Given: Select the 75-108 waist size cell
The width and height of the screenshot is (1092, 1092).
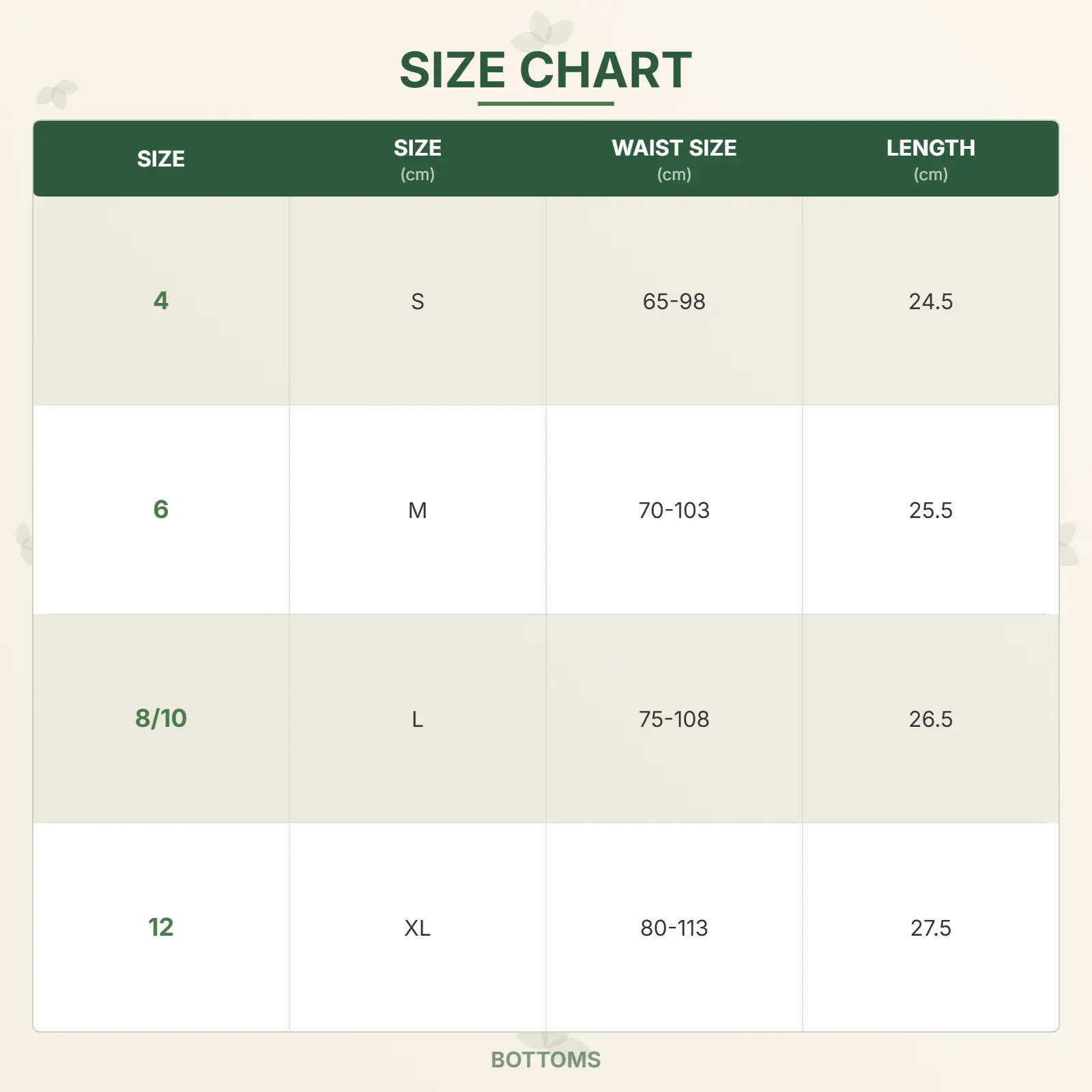Looking at the screenshot, I should click(x=674, y=719).
